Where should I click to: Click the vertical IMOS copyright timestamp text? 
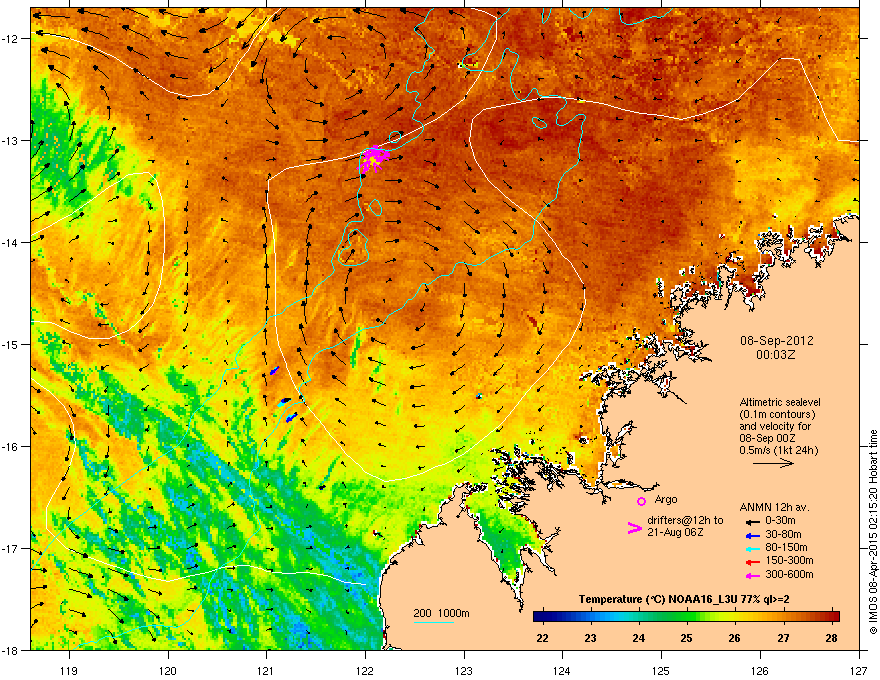tap(873, 532)
